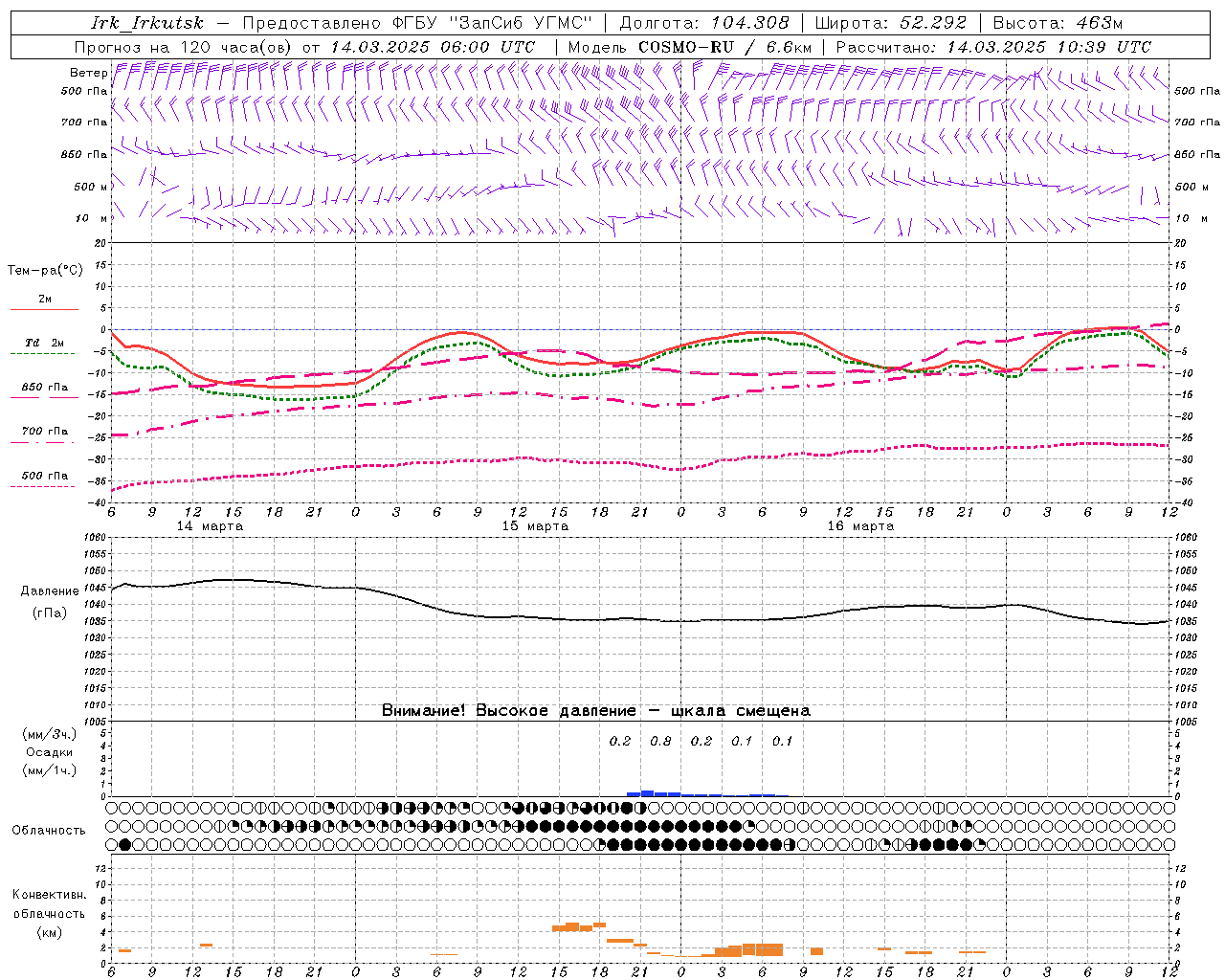Click the 16 марта date label
1225x980 pixels.
(860, 526)
